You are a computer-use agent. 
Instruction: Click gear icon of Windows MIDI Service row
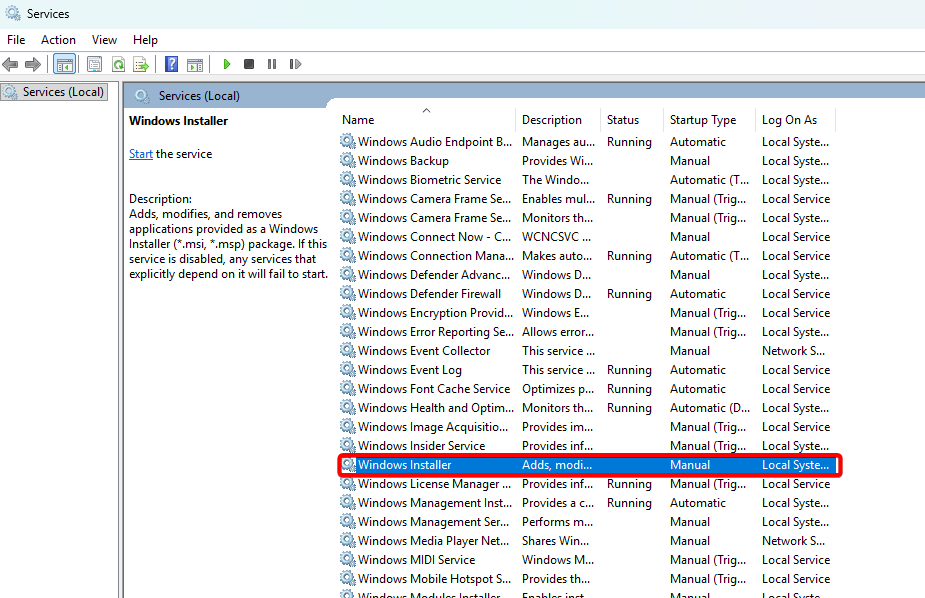coord(348,559)
